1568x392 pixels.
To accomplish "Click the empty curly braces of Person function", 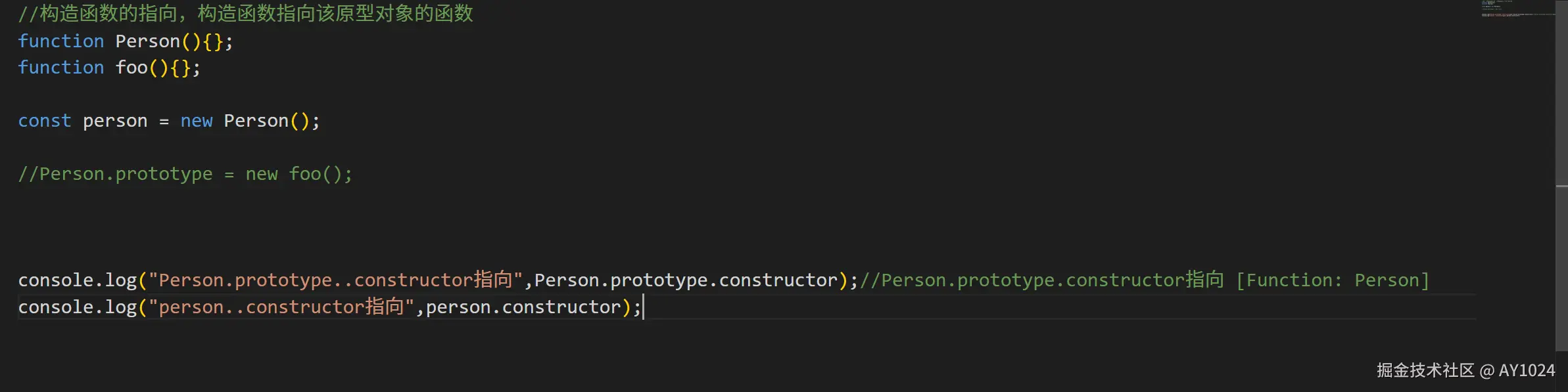I will tap(213, 41).
